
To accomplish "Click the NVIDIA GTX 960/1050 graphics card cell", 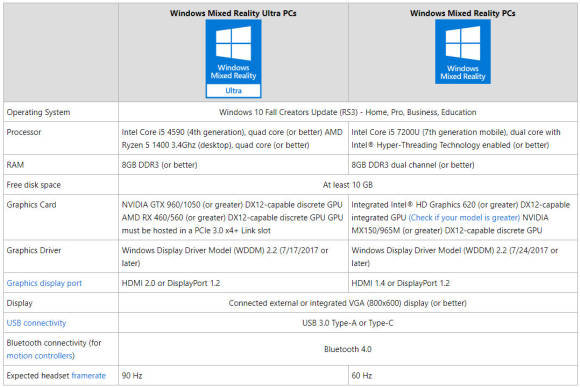I will pyautogui.click(x=233, y=218).
